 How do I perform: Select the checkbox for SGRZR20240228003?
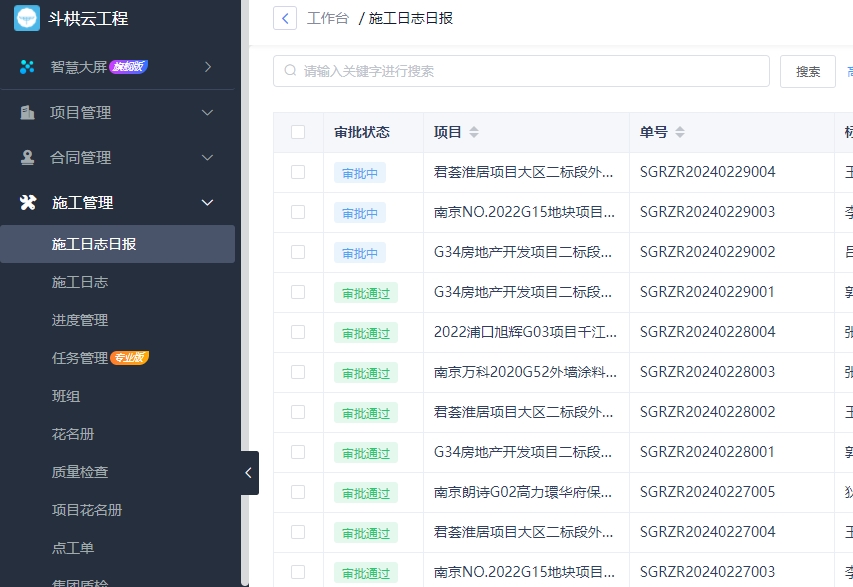[x=298, y=372]
